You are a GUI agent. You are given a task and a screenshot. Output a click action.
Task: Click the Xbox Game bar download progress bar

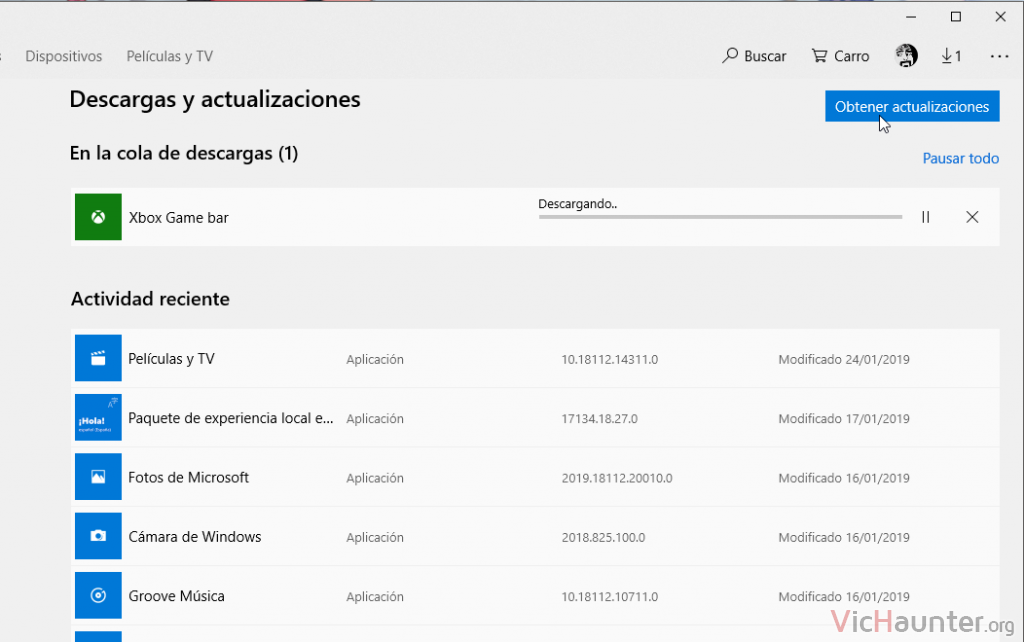(720, 217)
